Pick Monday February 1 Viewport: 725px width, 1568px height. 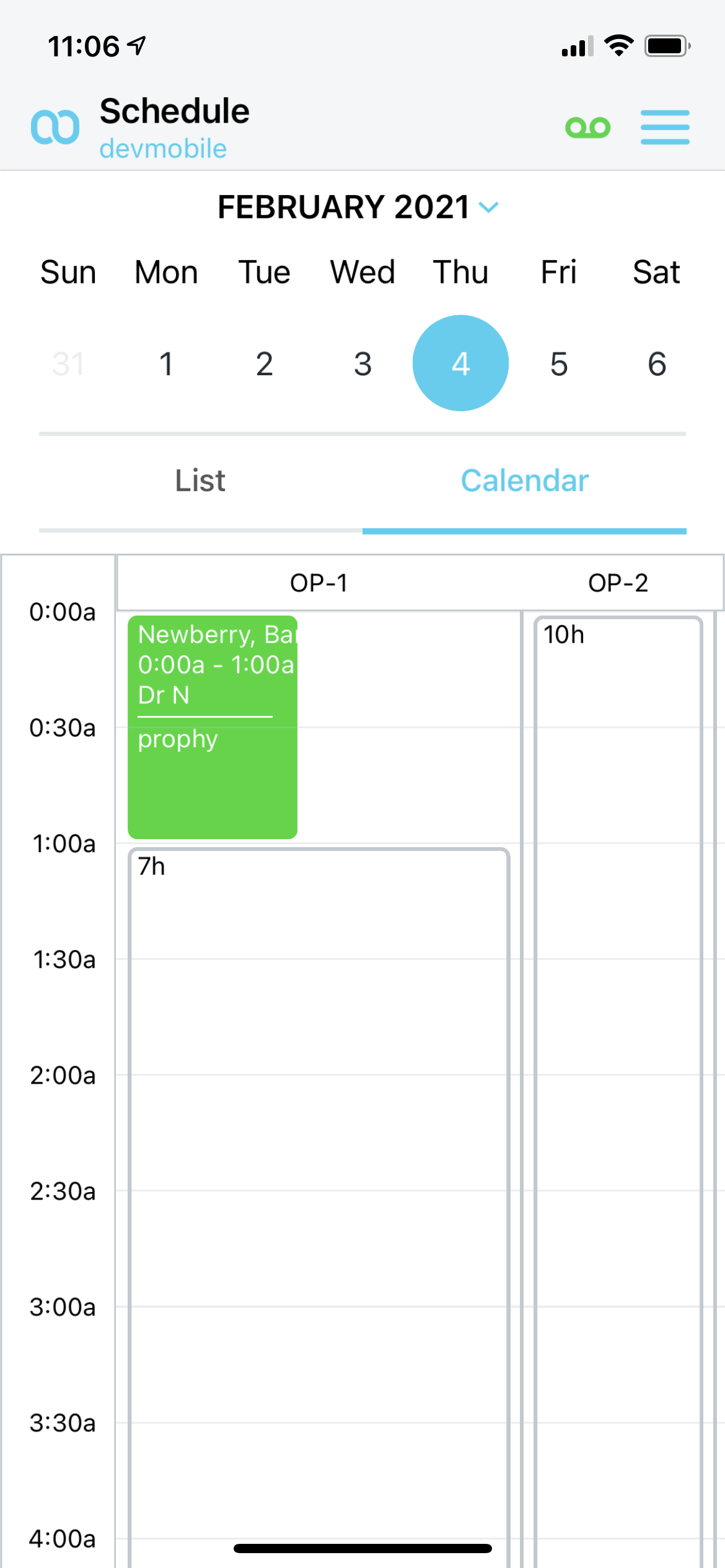tap(165, 364)
